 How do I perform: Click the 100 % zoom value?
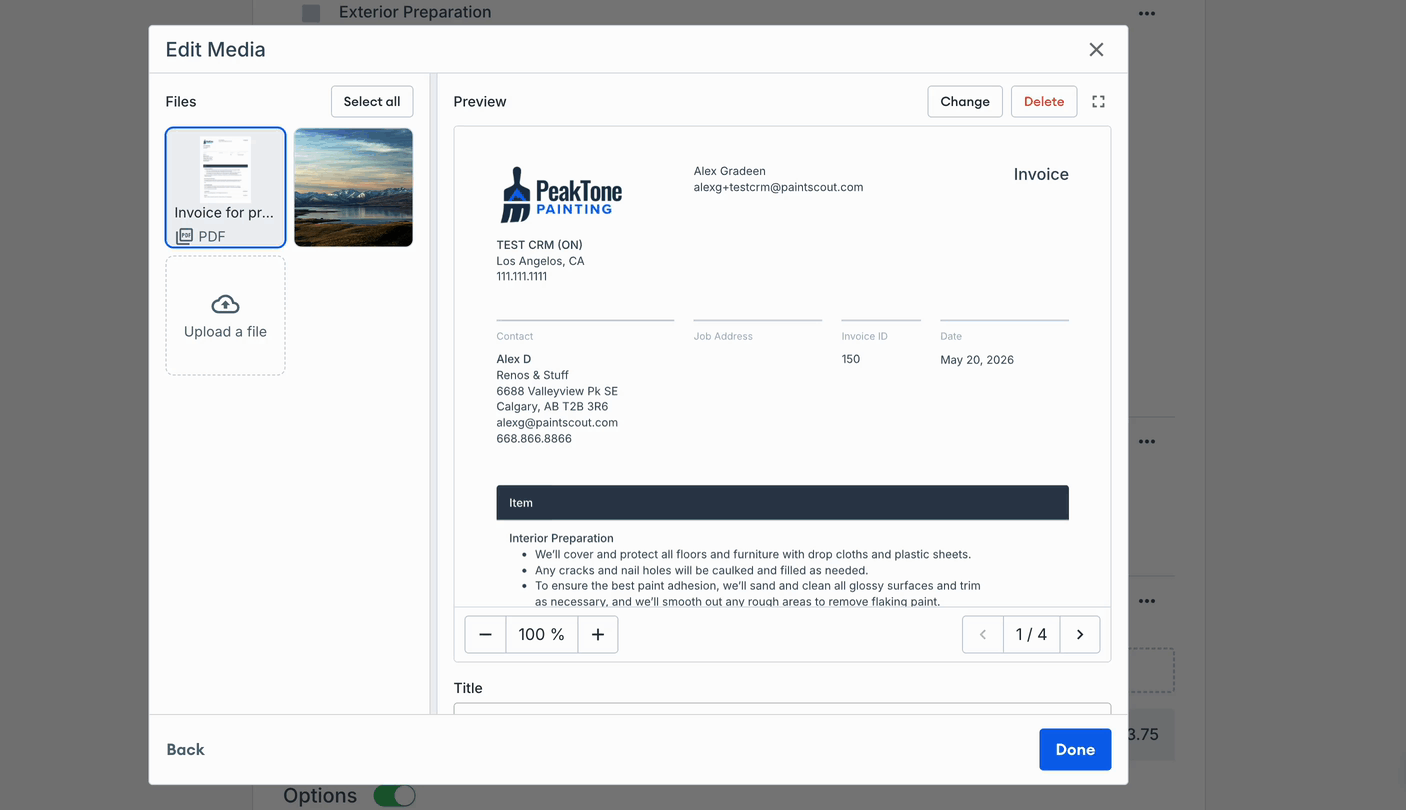pyautogui.click(x=541, y=634)
